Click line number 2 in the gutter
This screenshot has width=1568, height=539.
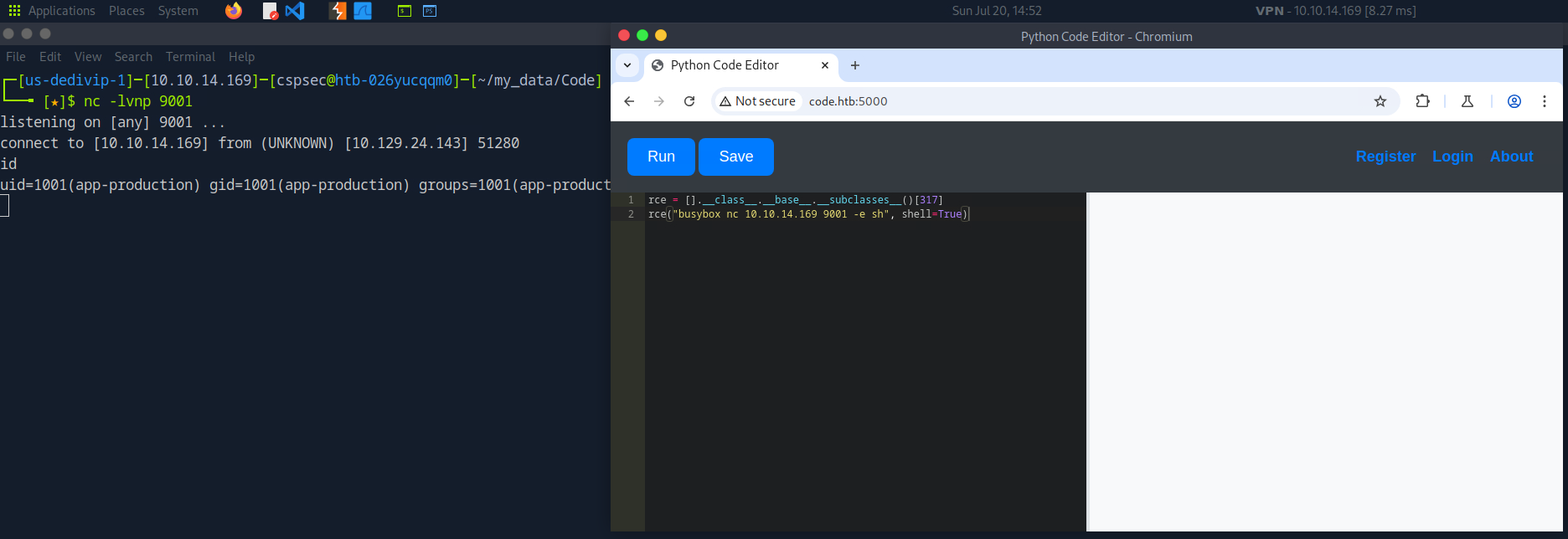point(631,214)
